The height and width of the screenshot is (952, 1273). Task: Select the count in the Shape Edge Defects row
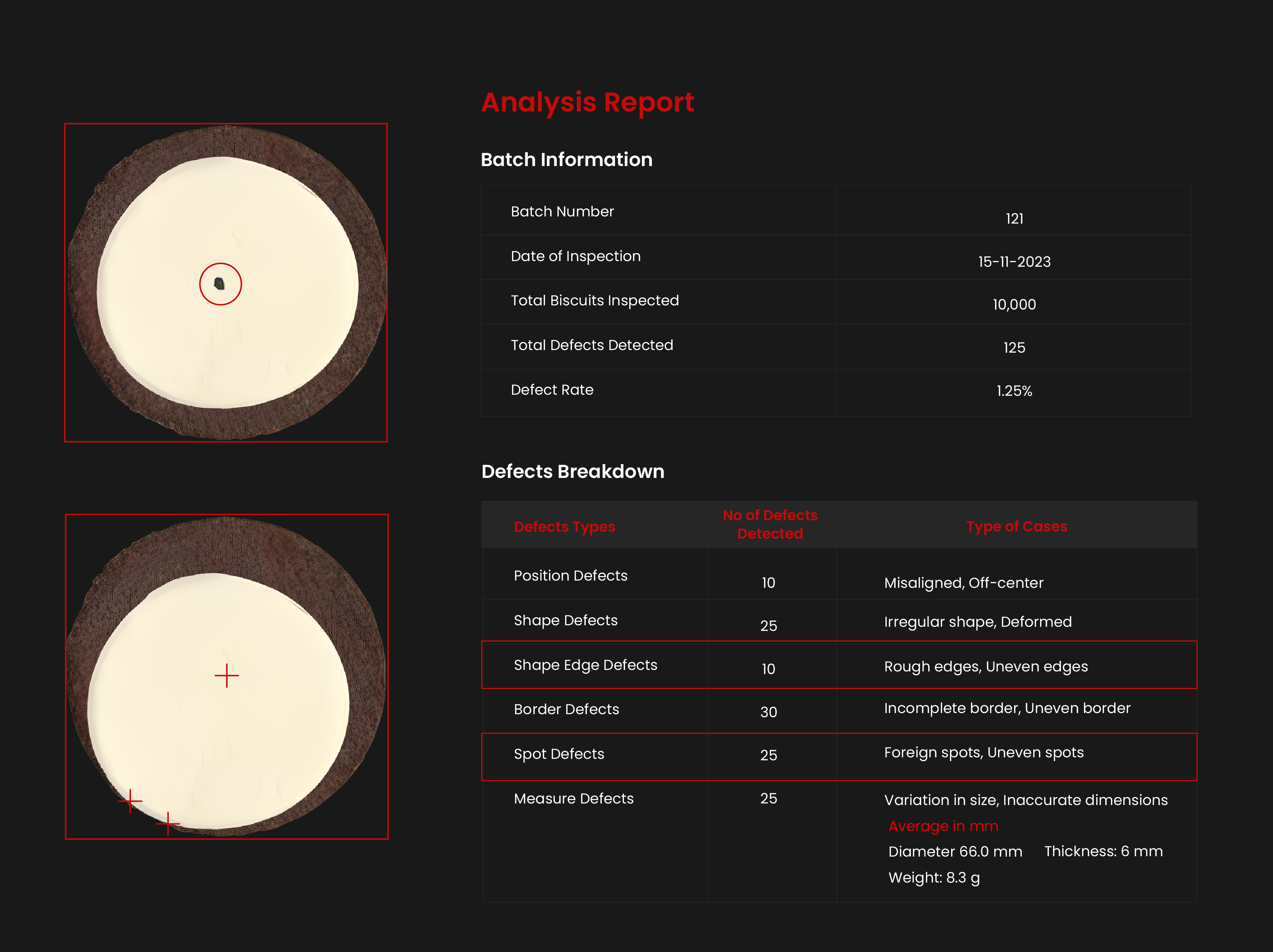(x=768, y=669)
